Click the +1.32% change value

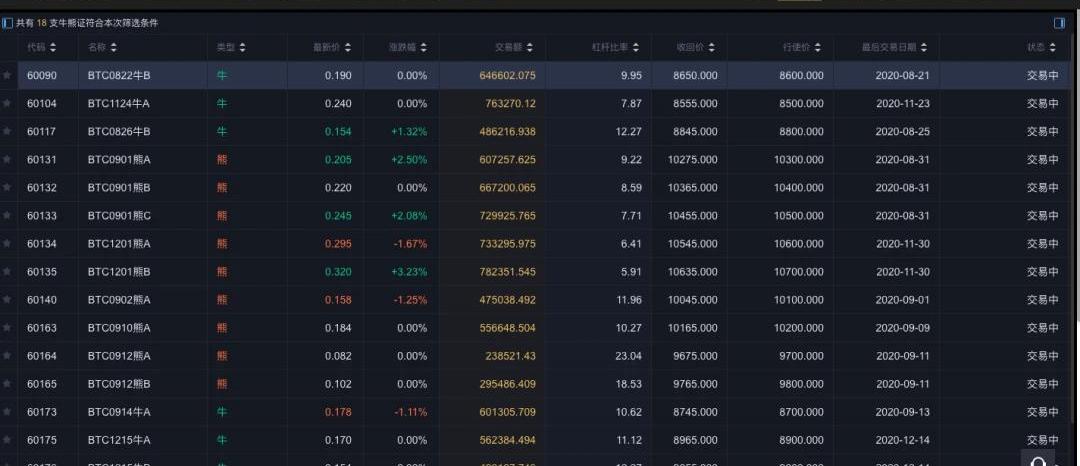click(x=409, y=131)
